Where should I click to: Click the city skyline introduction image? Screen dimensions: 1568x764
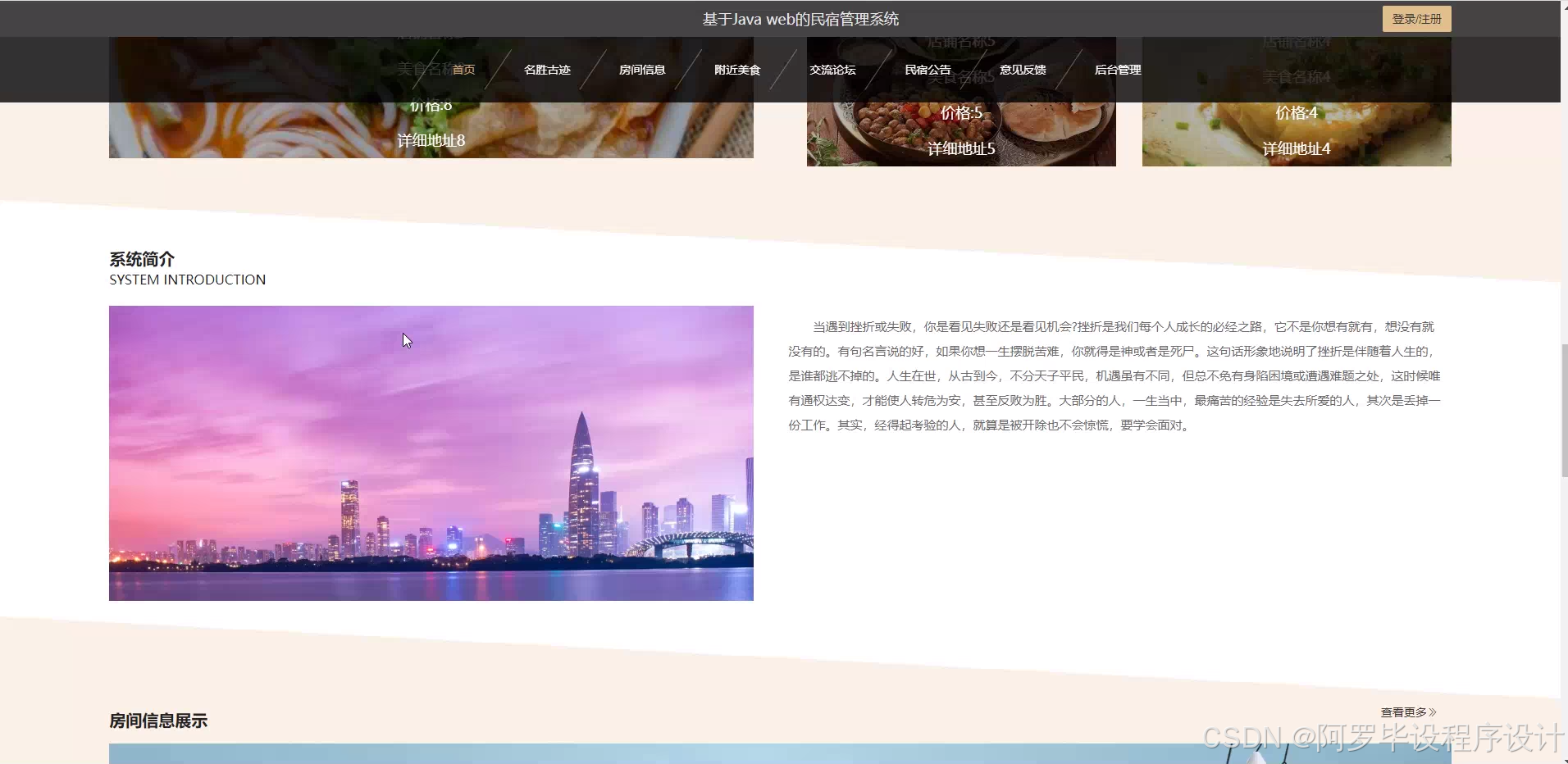pyautogui.click(x=431, y=453)
